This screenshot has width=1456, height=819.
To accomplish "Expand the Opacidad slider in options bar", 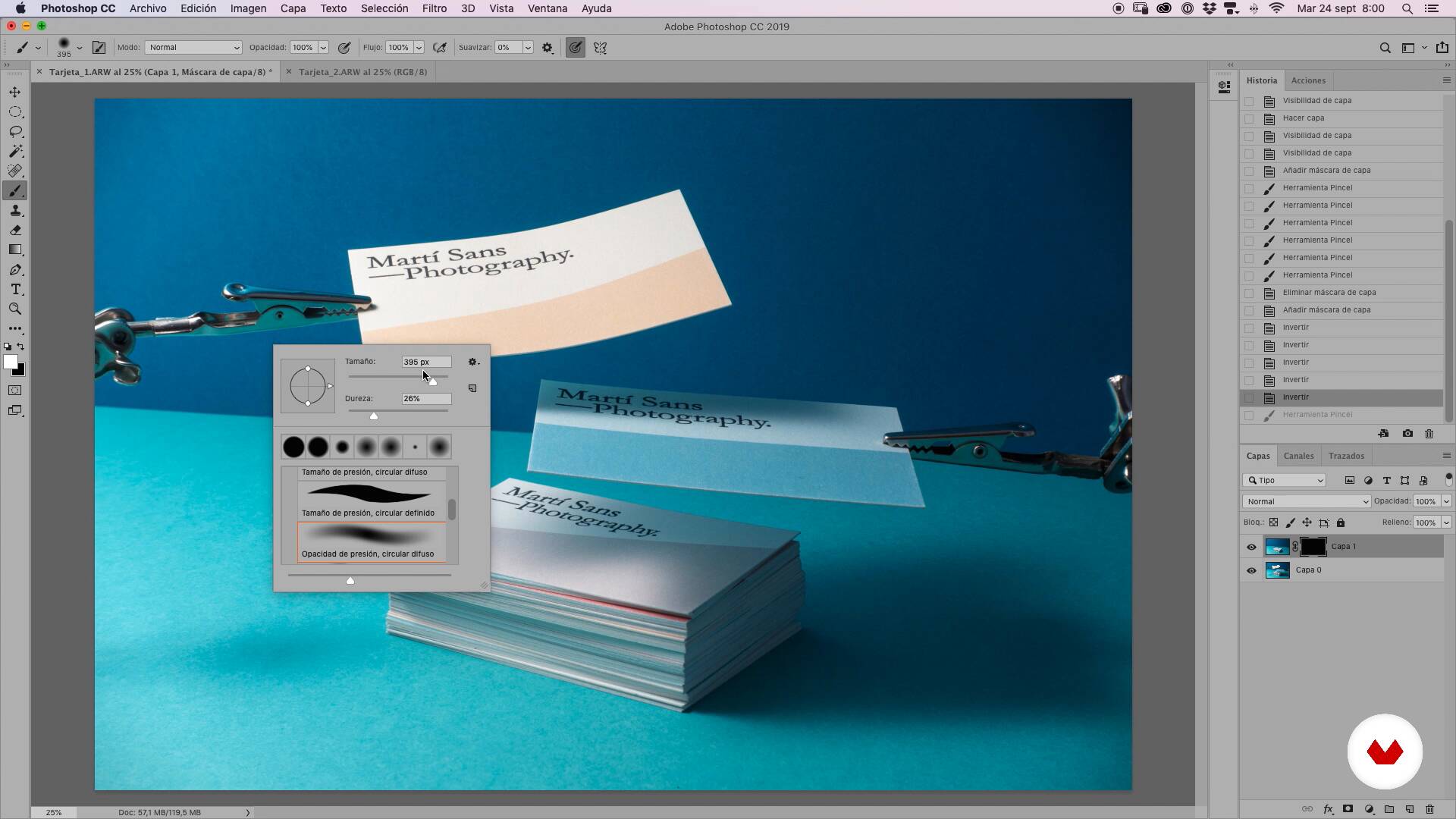I will [x=323, y=47].
